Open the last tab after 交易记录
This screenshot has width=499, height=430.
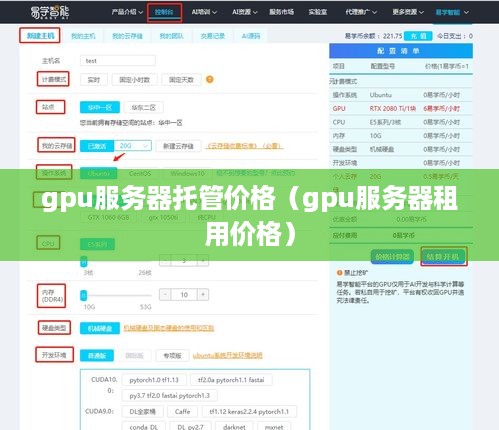[x=251, y=36]
